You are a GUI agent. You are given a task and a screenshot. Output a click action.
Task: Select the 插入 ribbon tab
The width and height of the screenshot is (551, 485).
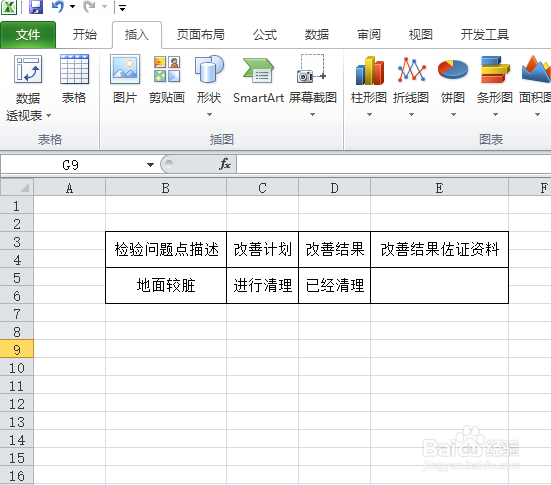pyautogui.click(x=137, y=34)
